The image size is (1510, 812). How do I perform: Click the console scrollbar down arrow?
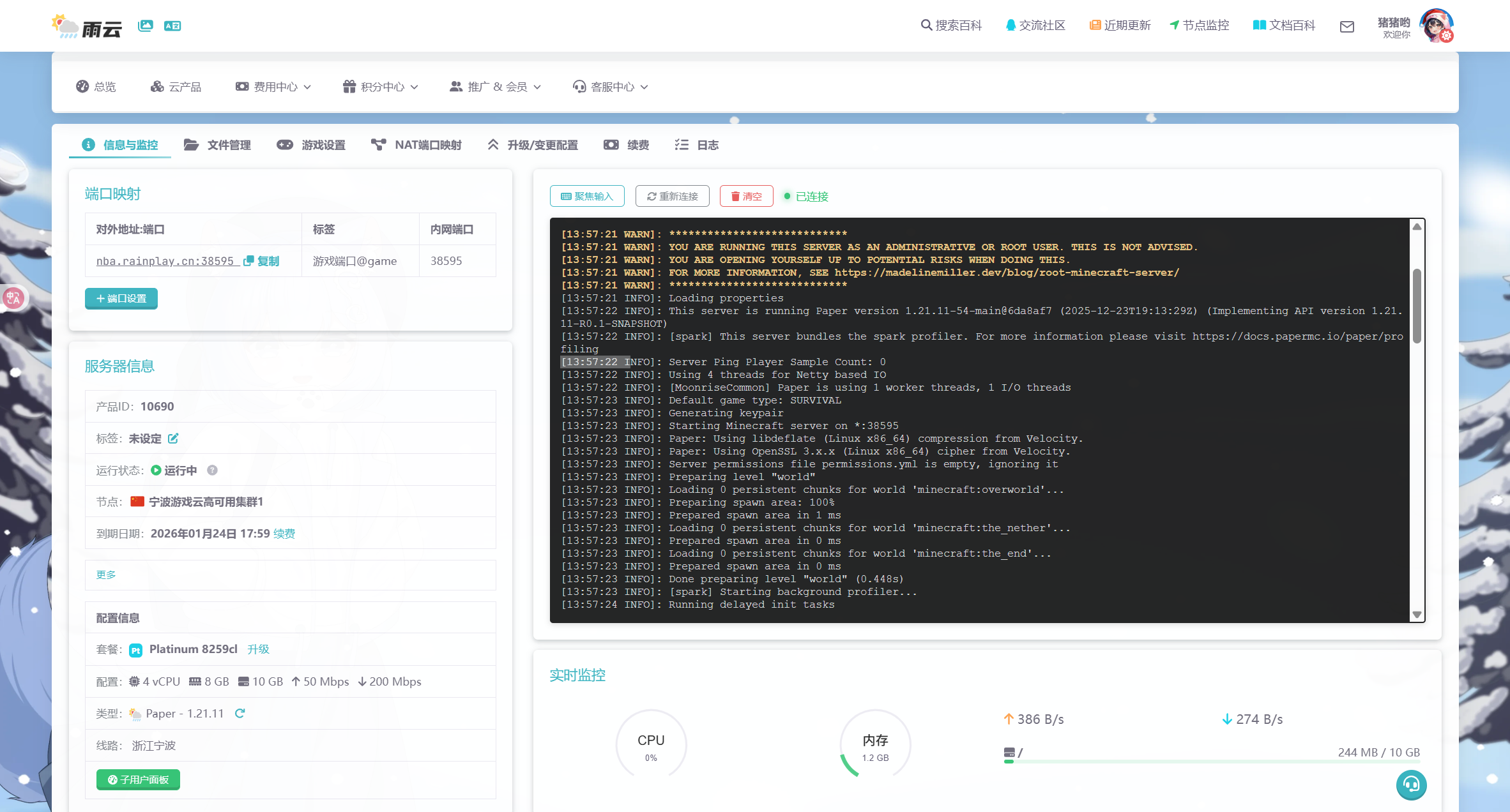[x=1417, y=615]
